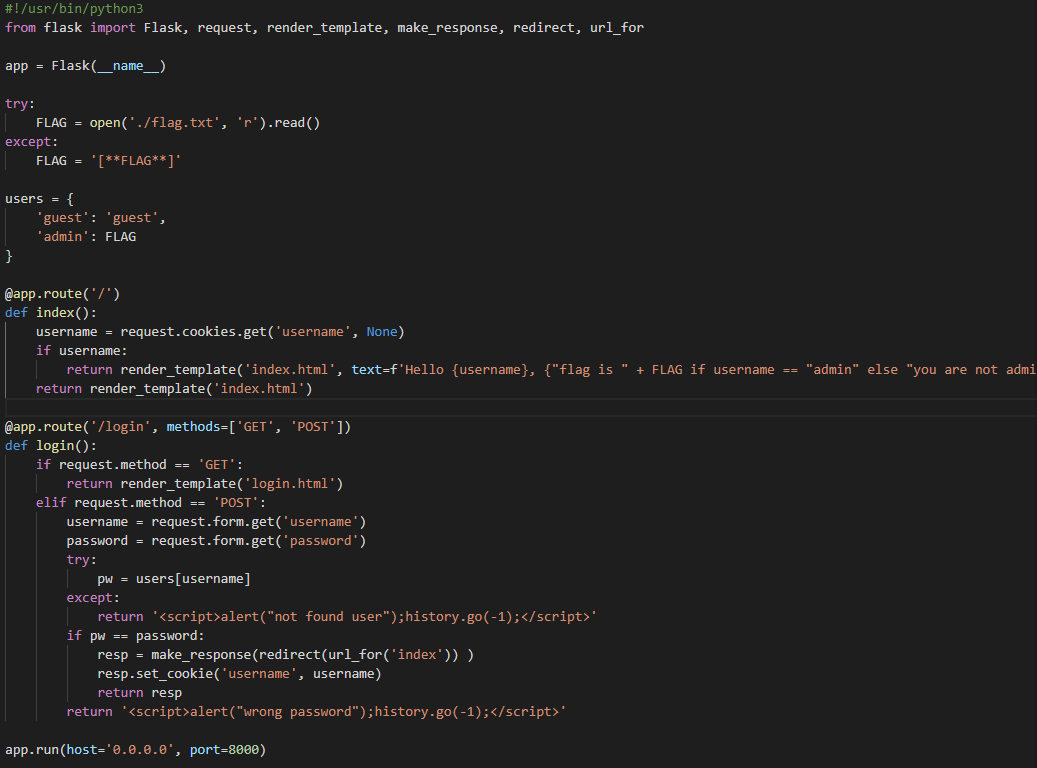Click the 'not found user' alert script string
1037x768 pixels.
point(374,617)
